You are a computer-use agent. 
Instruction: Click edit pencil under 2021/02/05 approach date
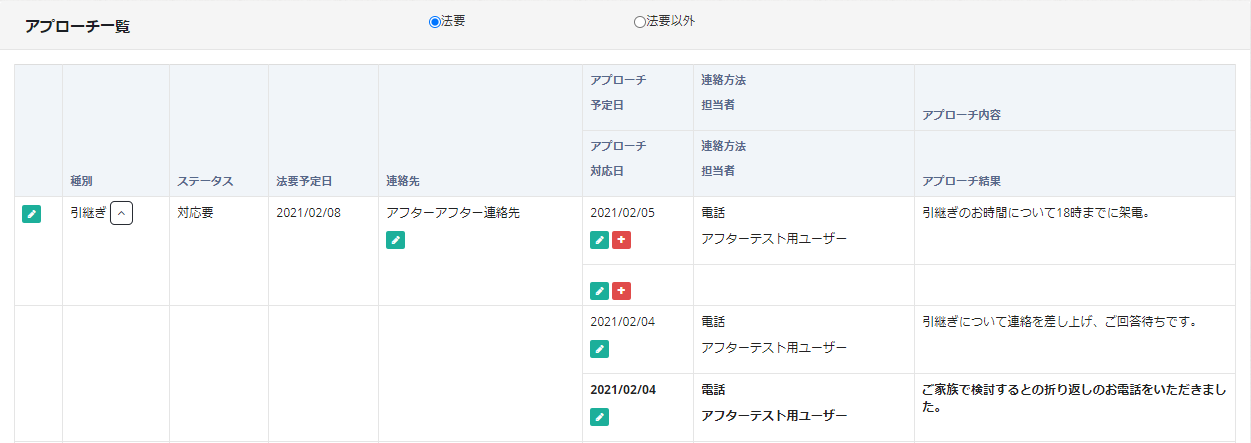pyautogui.click(x=599, y=240)
